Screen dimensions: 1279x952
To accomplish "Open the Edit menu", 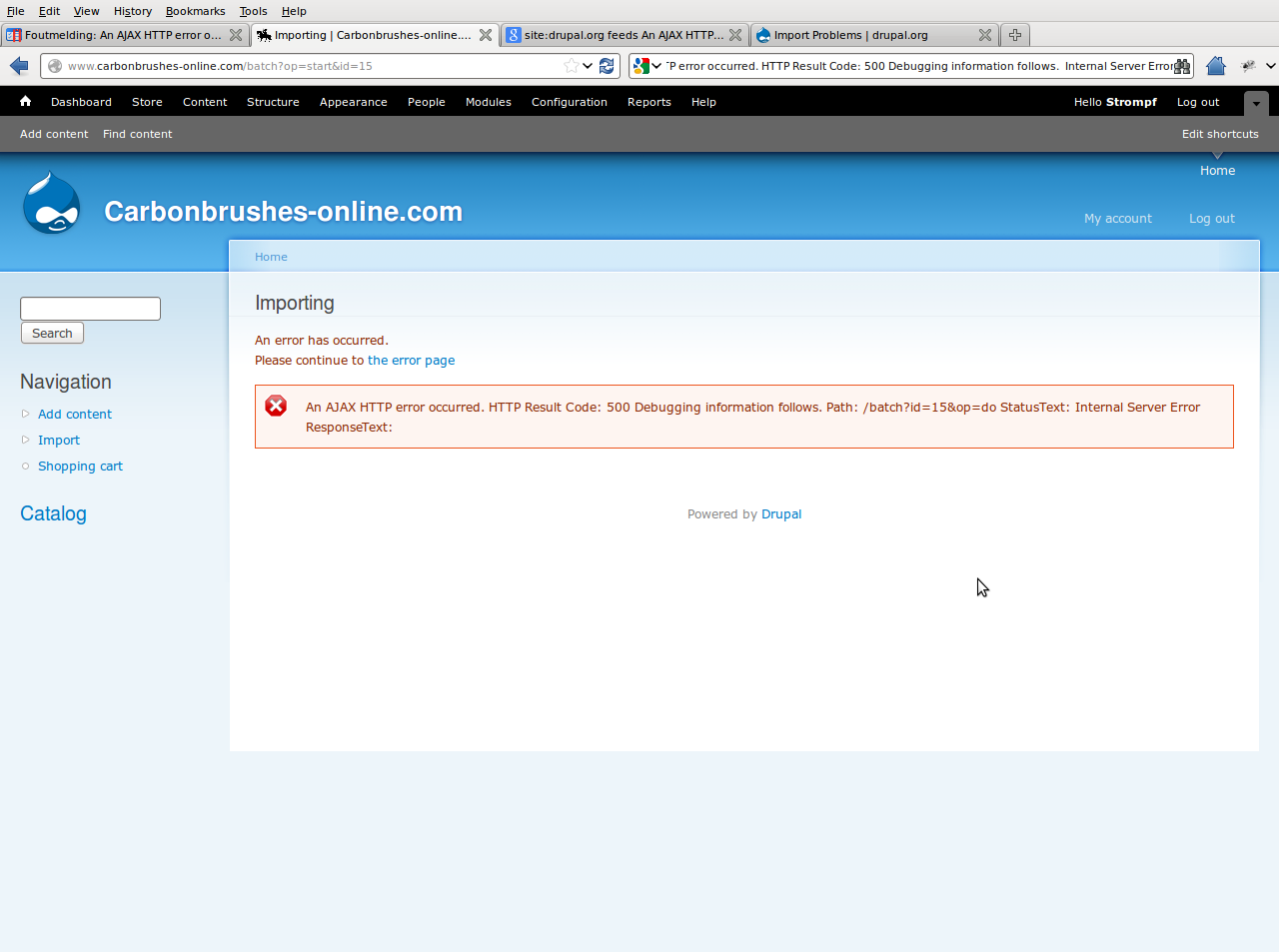I will pyautogui.click(x=49, y=11).
